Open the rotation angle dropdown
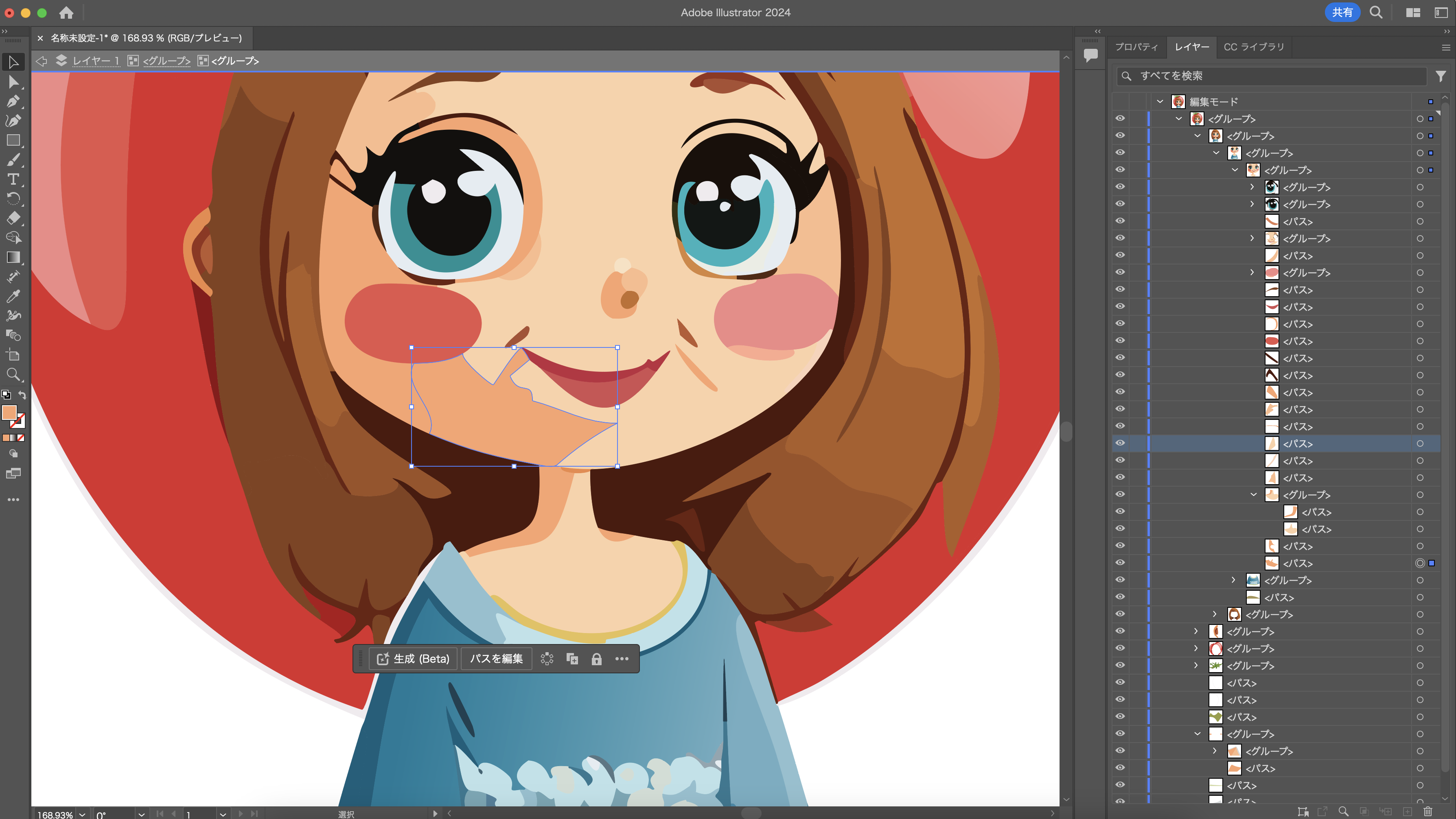1456x819 pixels. (141, 814)
